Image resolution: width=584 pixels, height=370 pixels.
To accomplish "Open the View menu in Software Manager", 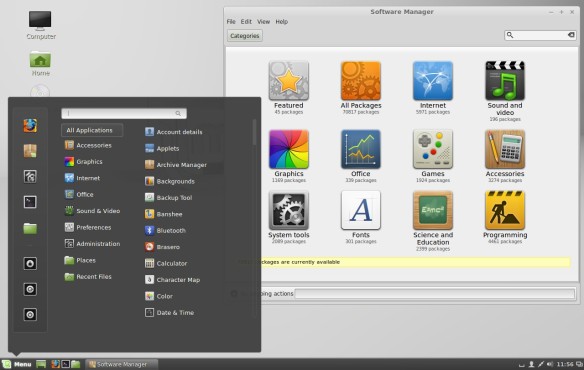I will [263, 22].
